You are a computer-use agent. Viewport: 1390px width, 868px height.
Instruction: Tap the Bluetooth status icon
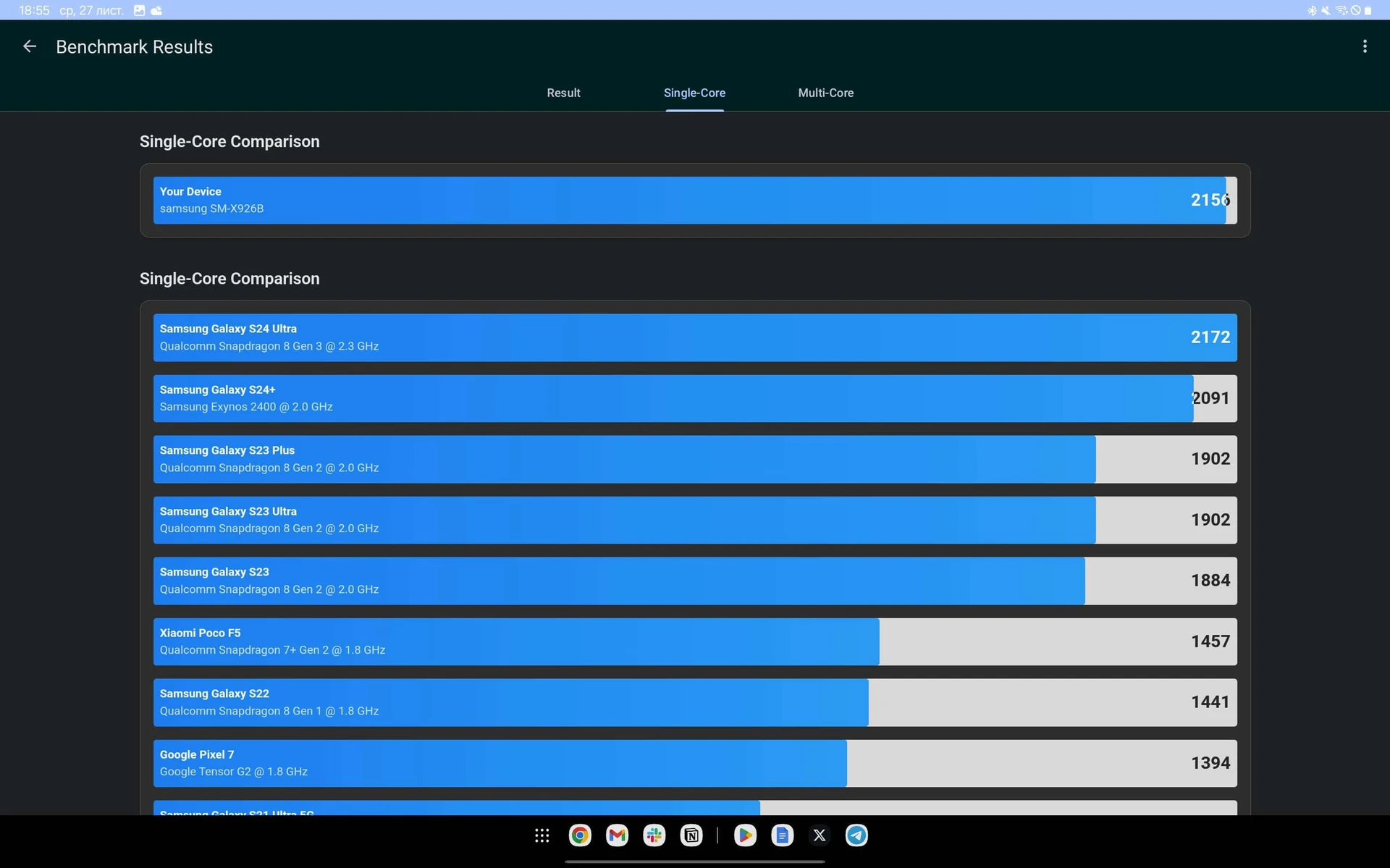[1312, 10]
